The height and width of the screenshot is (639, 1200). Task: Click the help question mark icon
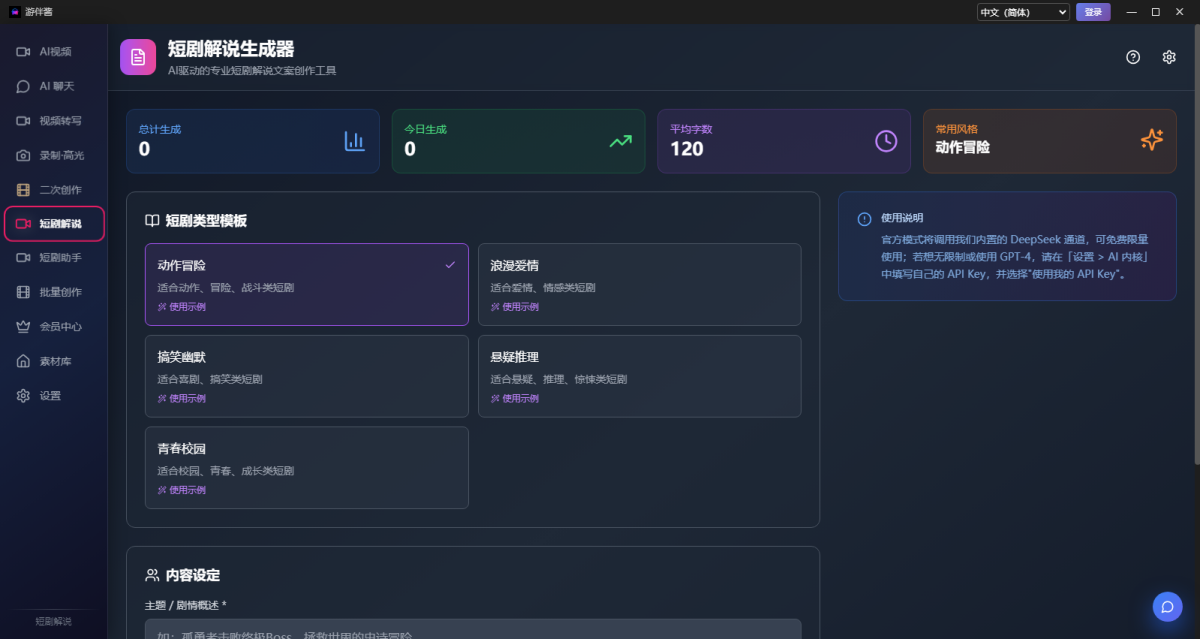coord(1133,57)
